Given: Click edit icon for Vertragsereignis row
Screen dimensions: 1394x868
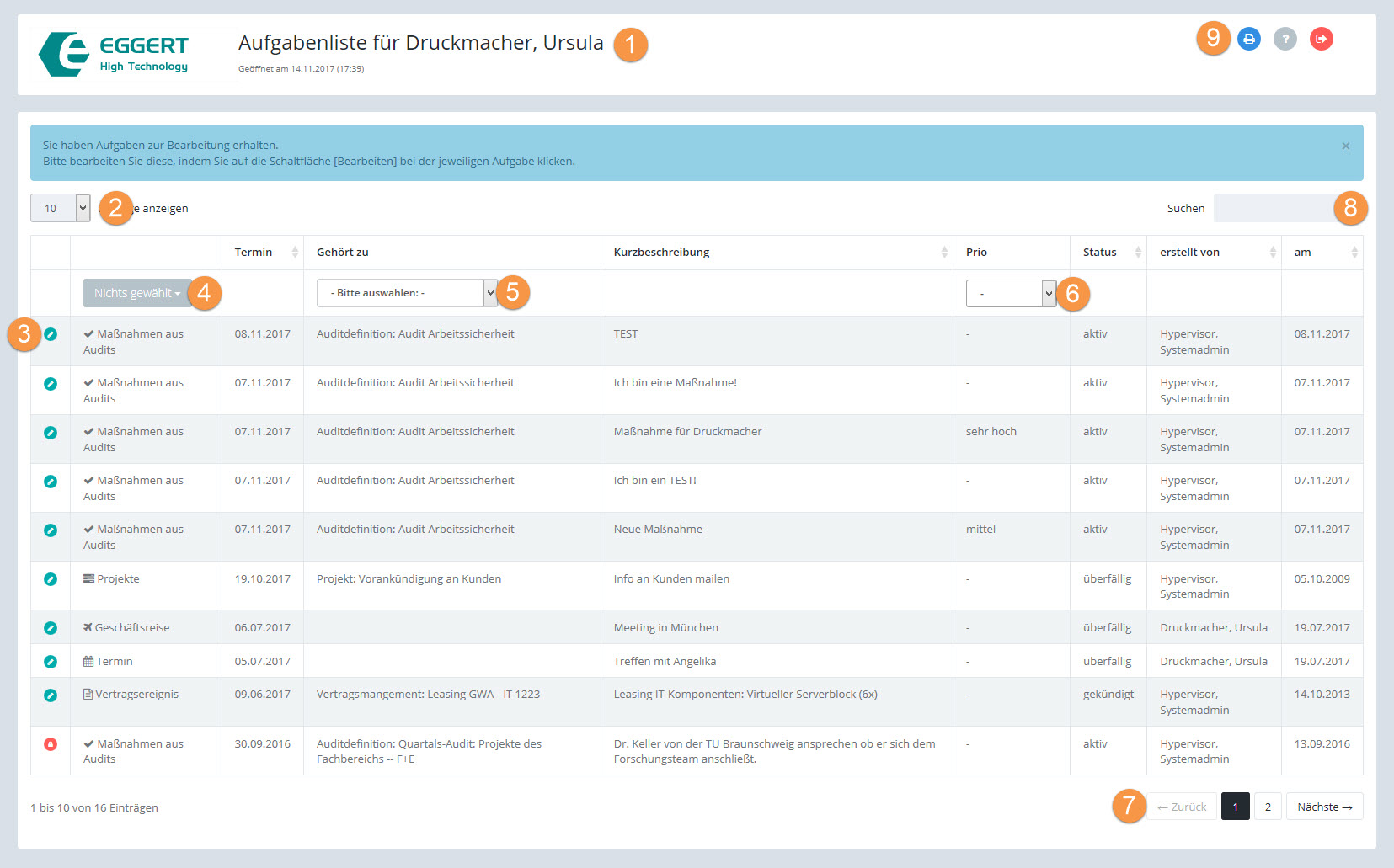Looking at the screenshot, I should (51, 695).
